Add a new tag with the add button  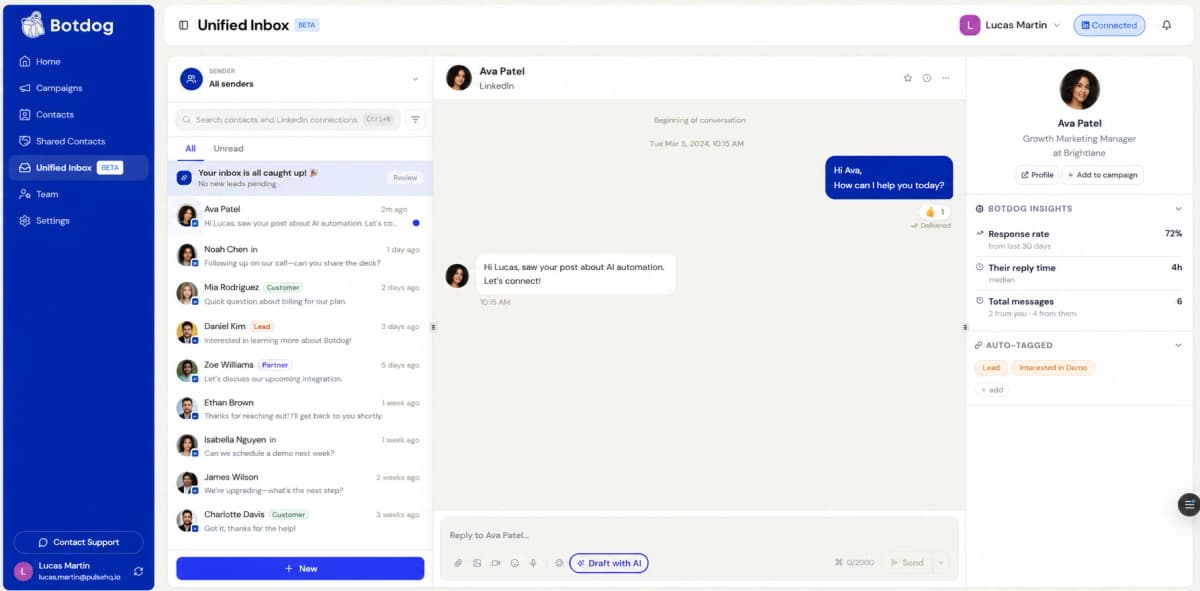[991, 390]
